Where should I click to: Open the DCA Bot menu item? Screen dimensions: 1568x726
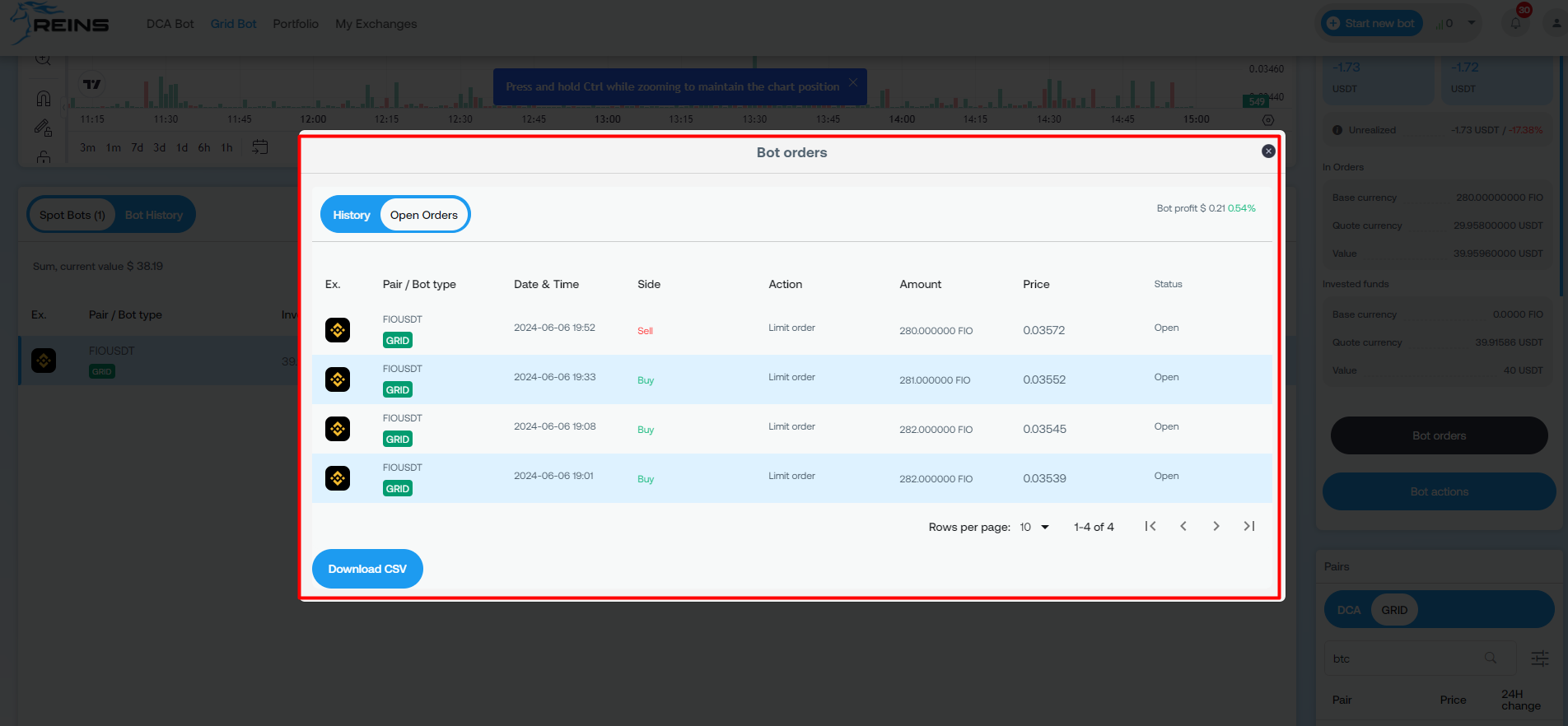pos(170,24)
